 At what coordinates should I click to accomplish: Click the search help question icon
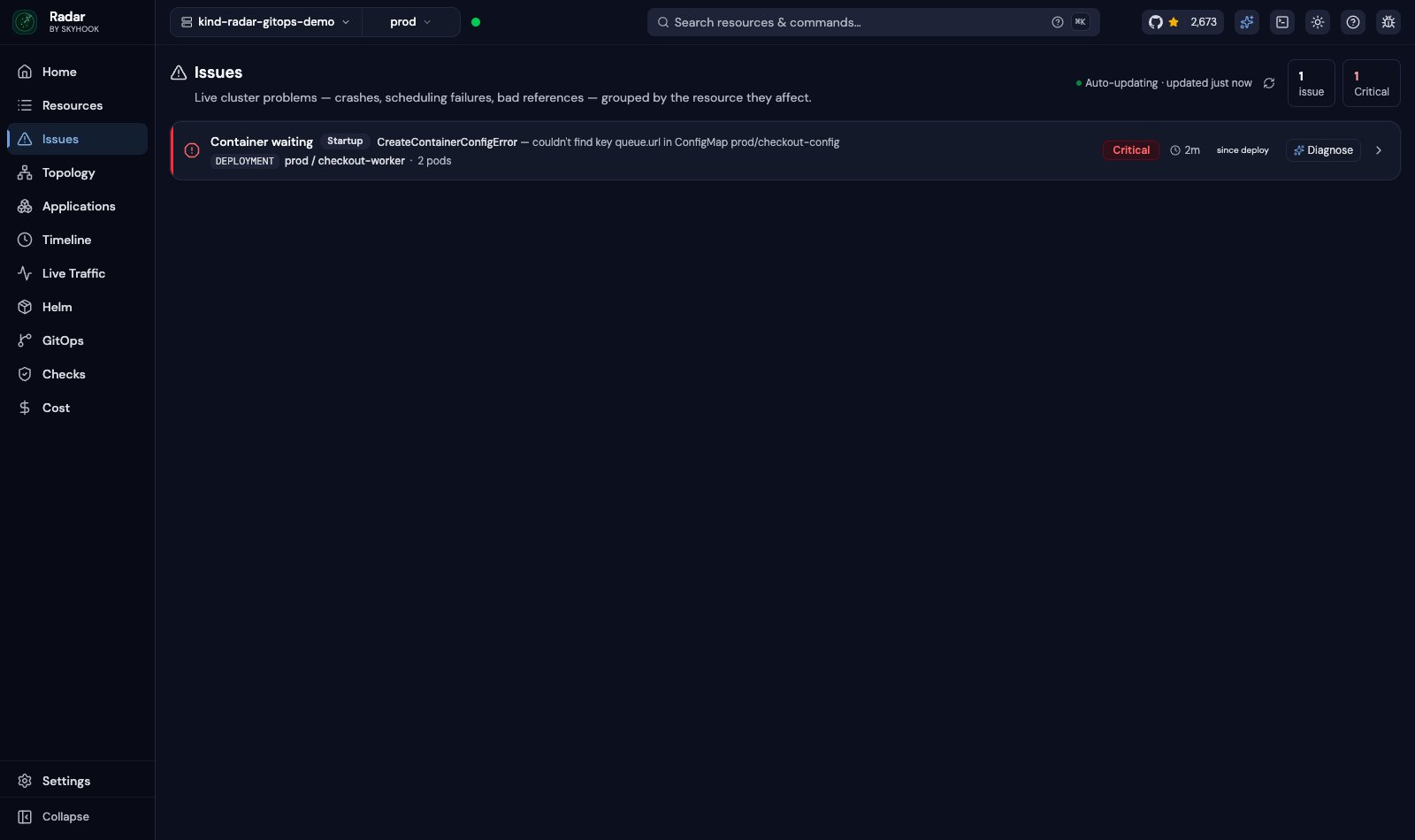tap(1058, 22)
